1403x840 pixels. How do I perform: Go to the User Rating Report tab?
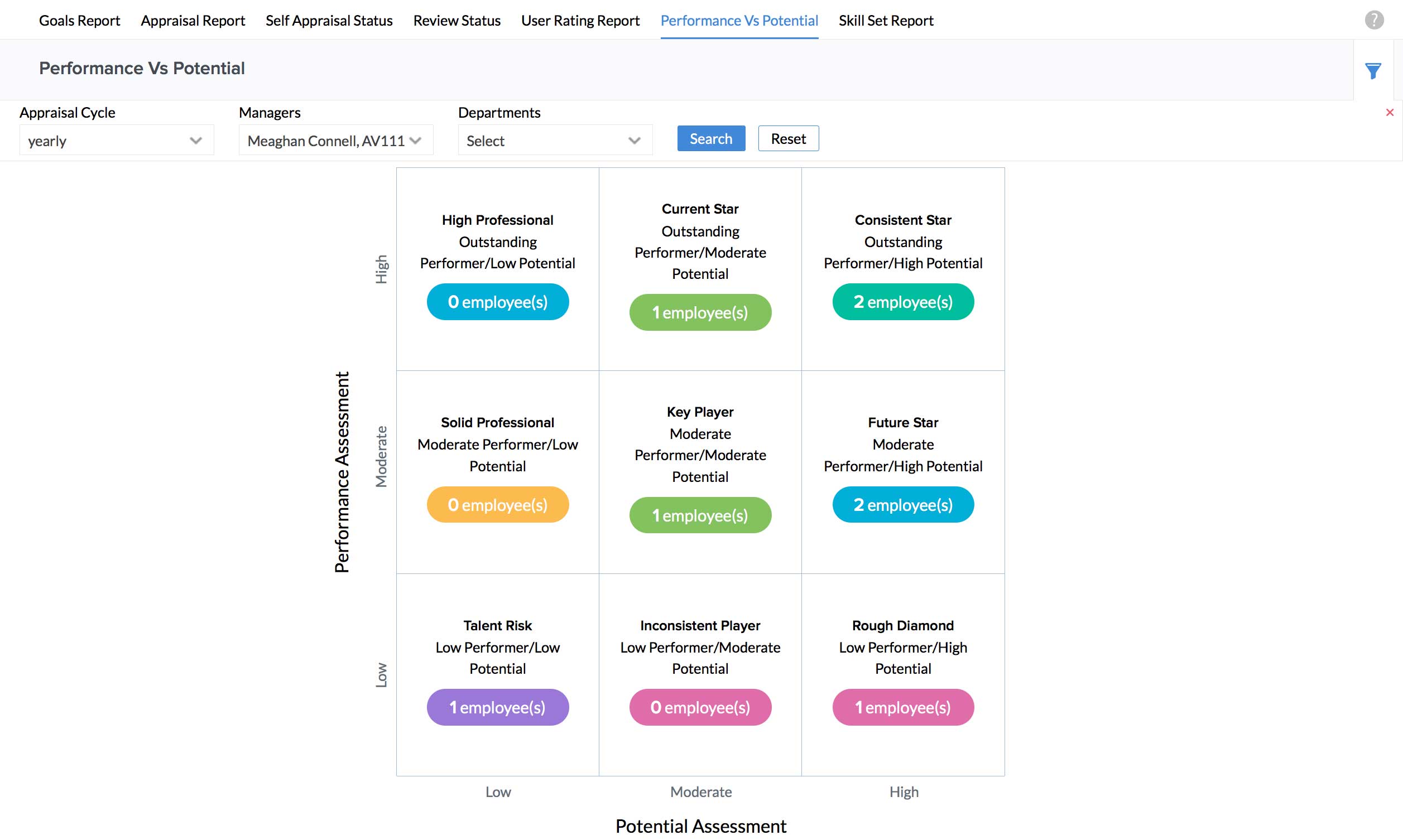click(x=580, y=21)
